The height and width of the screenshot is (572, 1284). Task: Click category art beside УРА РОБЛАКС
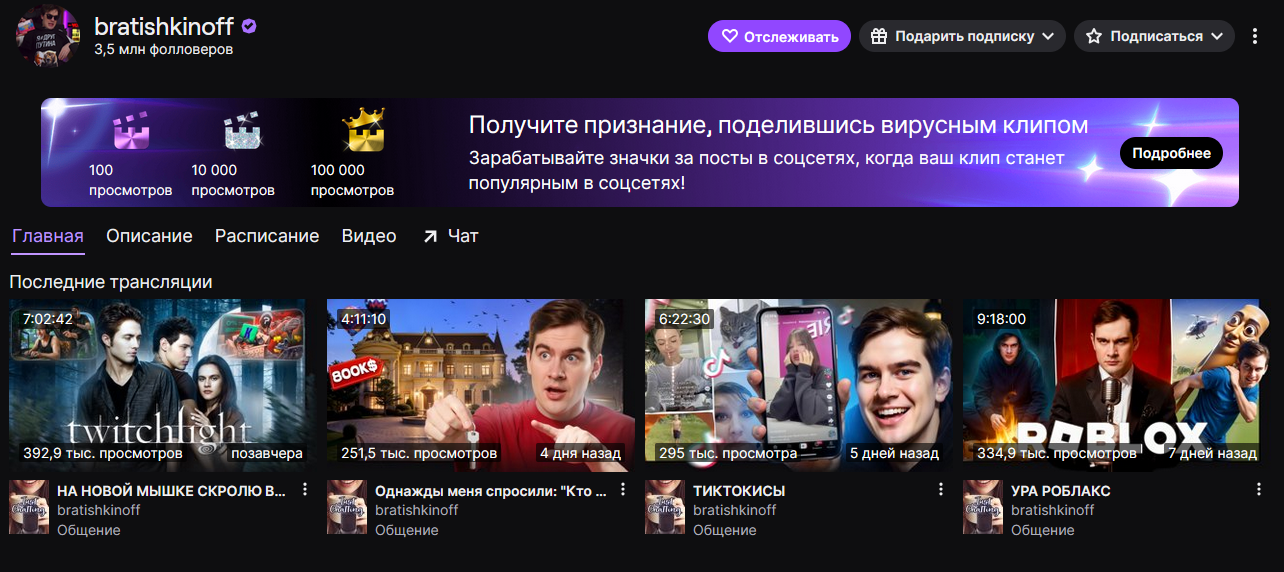(983, 507)
